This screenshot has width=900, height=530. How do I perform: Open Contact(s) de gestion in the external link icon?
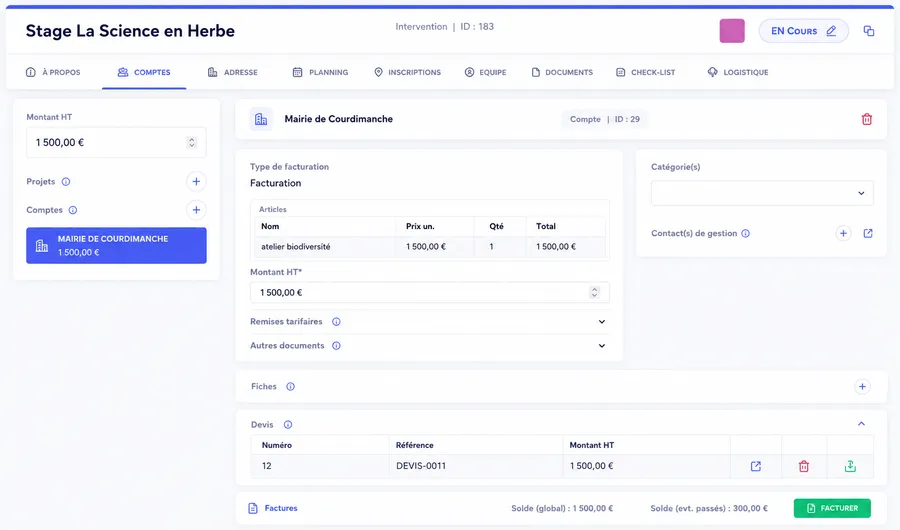[x=868, y=234]
